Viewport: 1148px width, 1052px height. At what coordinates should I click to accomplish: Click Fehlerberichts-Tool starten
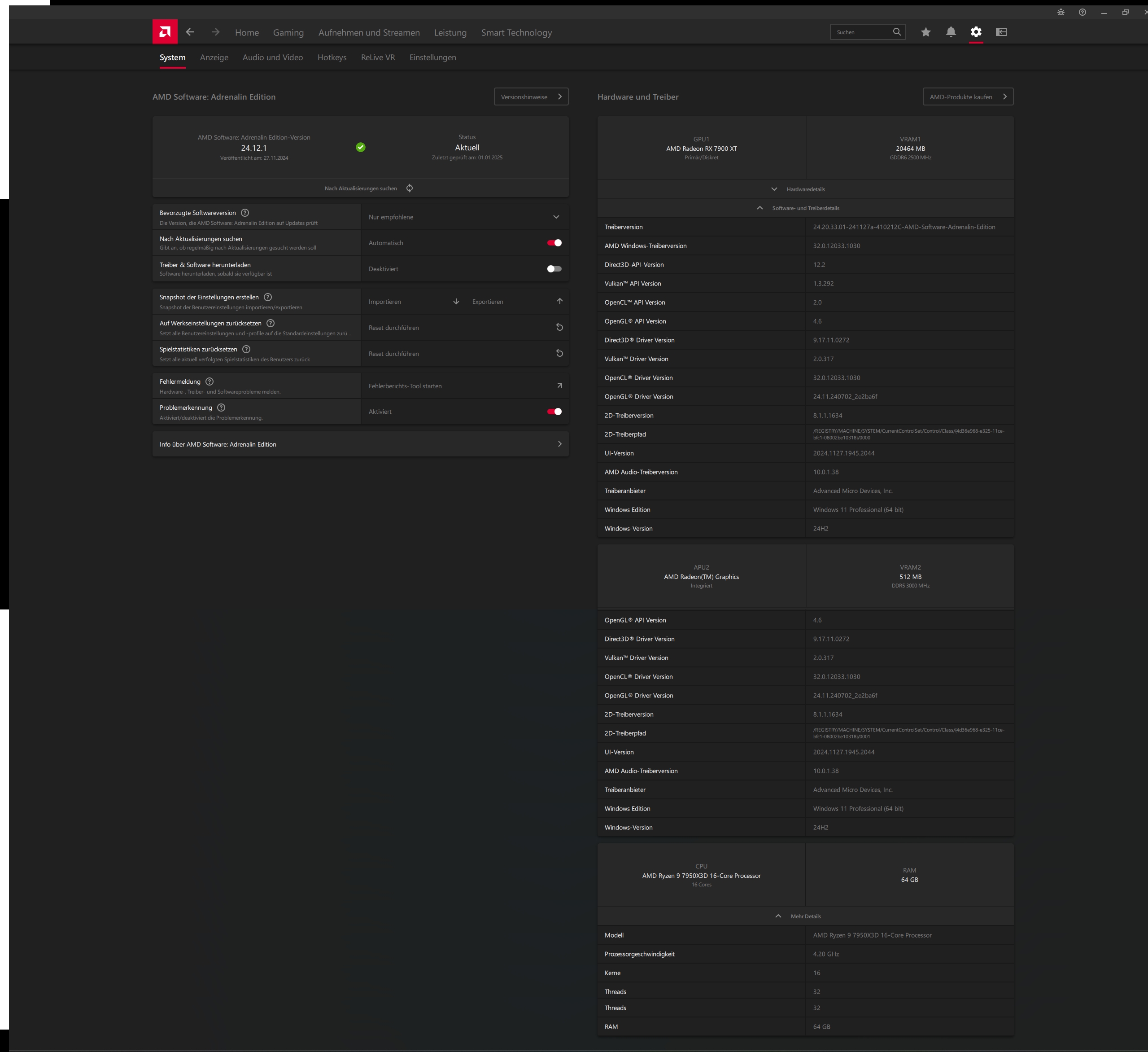tap(465, 386)
